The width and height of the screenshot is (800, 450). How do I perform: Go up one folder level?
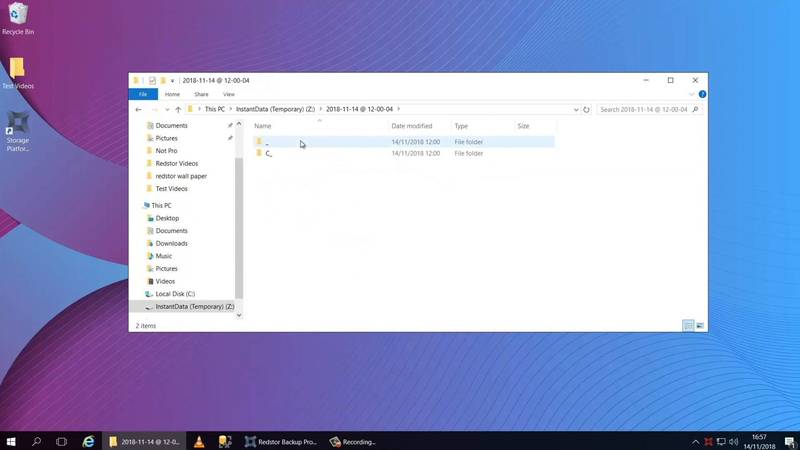pos(178,109)
